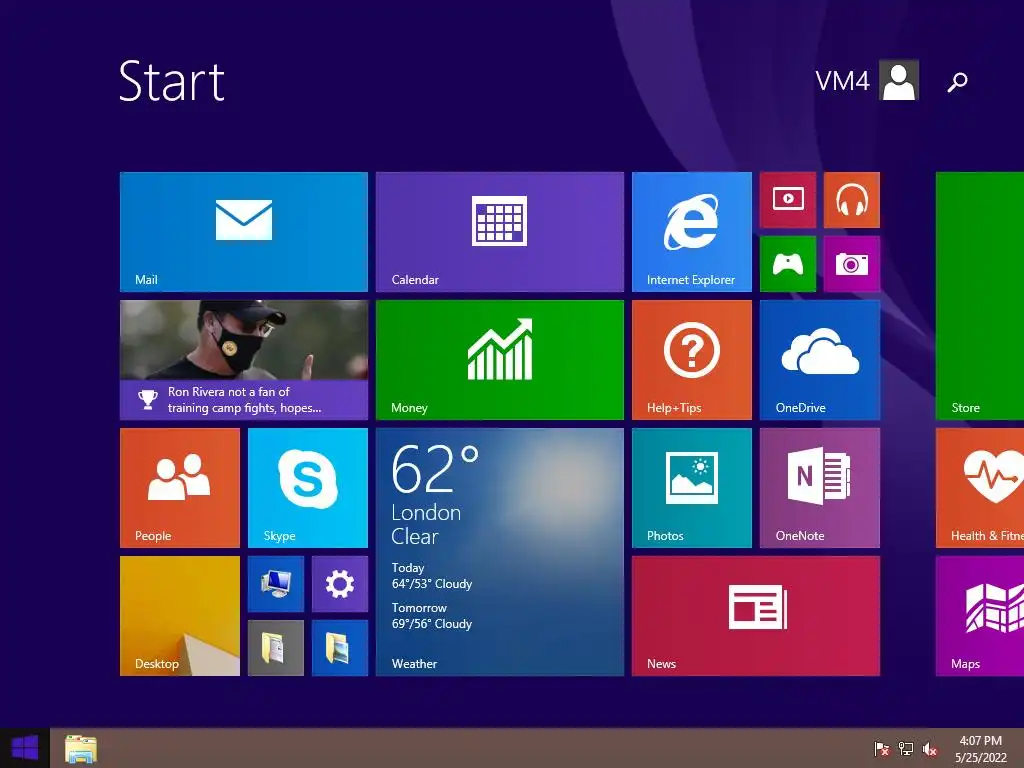
Task: Open the Video tile
Action: pyautogui.click(x=788, y=200)
